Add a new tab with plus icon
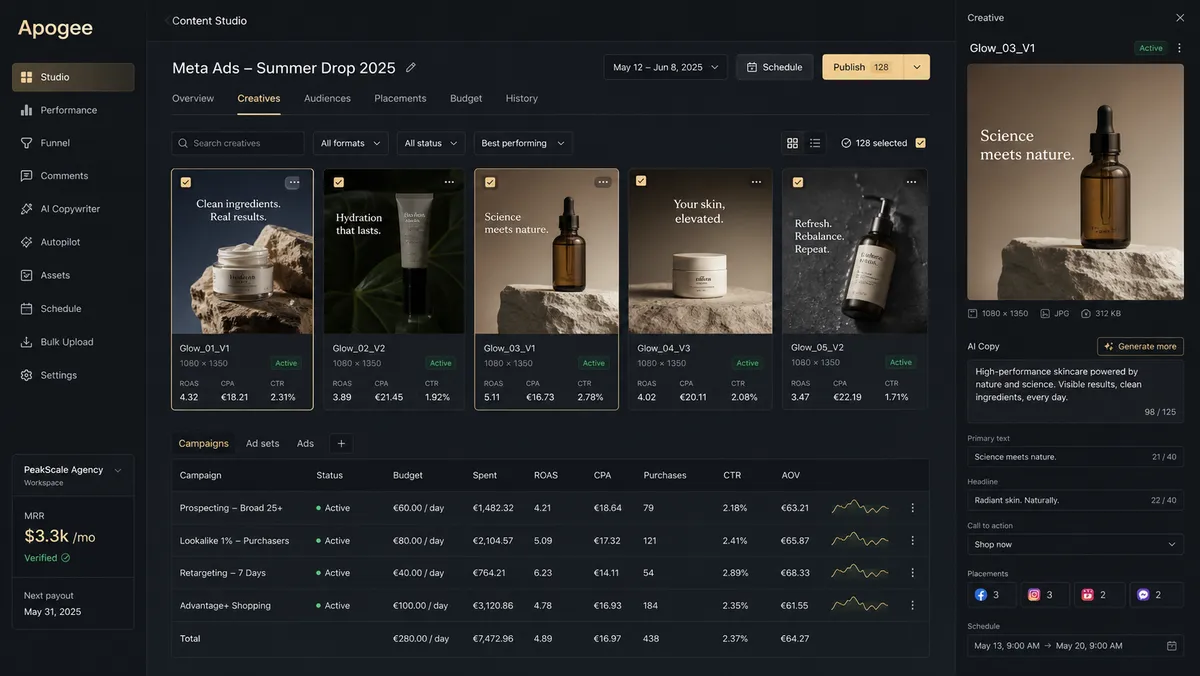 [x=340, y=443]
